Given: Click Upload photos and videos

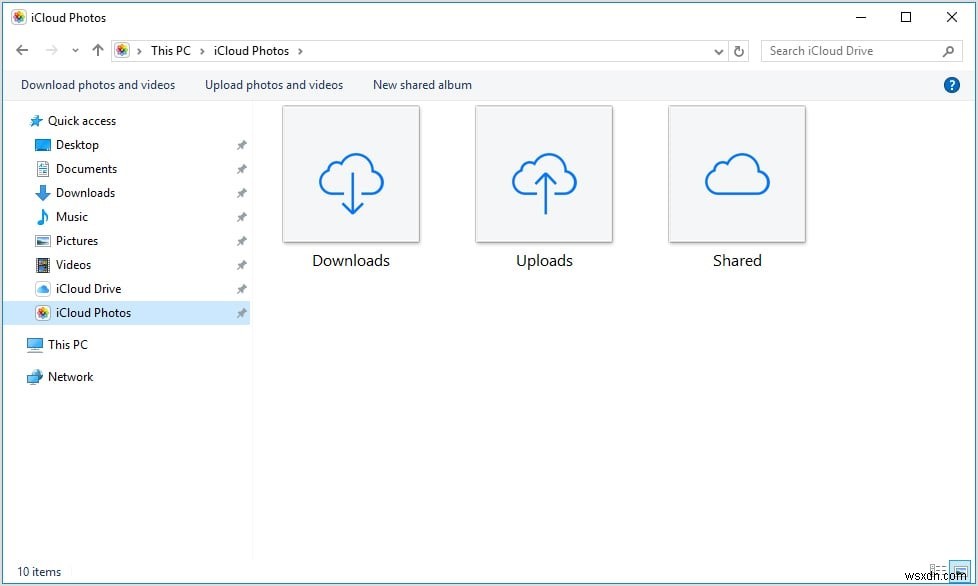Looking at the screenshot, I should pyautogui.click(x=273, y=85).
